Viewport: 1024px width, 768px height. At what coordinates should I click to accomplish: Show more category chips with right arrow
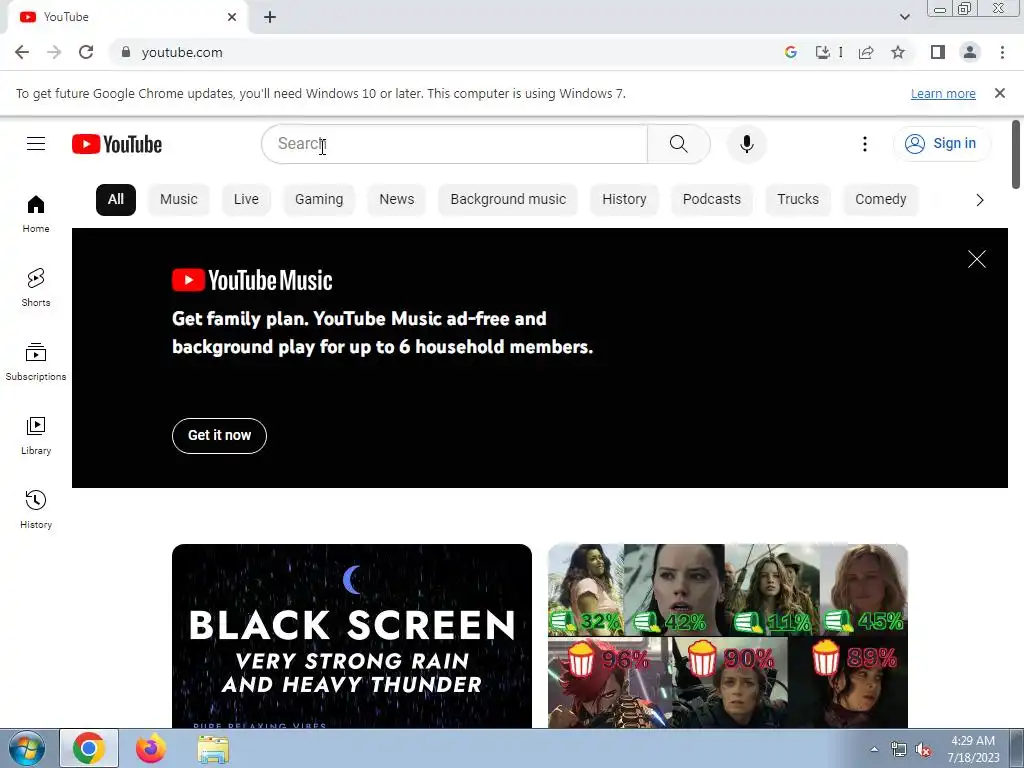coord(980,200)
